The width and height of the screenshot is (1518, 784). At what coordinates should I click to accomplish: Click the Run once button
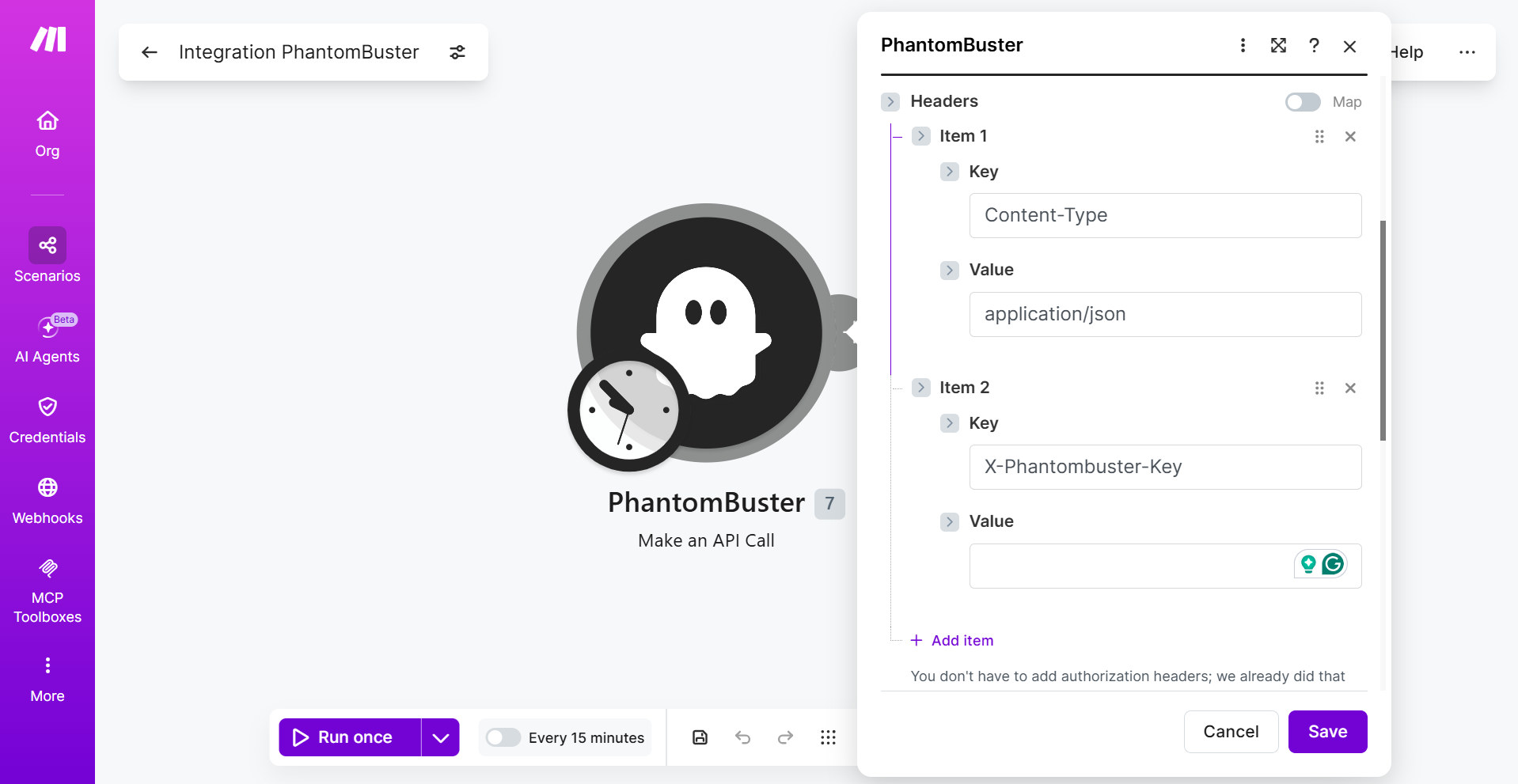pyautogui.click(x=350, y=737)
